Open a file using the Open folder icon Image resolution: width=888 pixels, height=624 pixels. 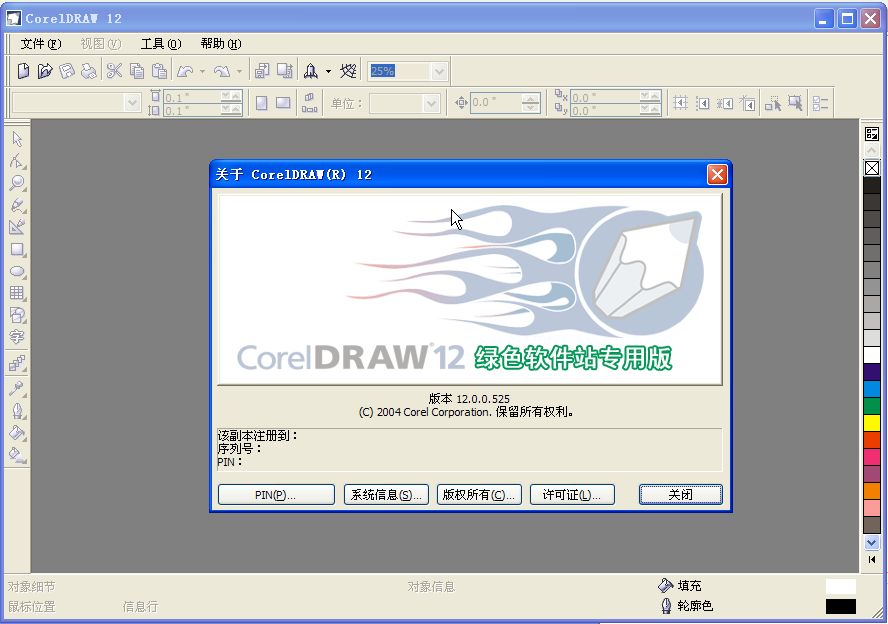point(45,70)
